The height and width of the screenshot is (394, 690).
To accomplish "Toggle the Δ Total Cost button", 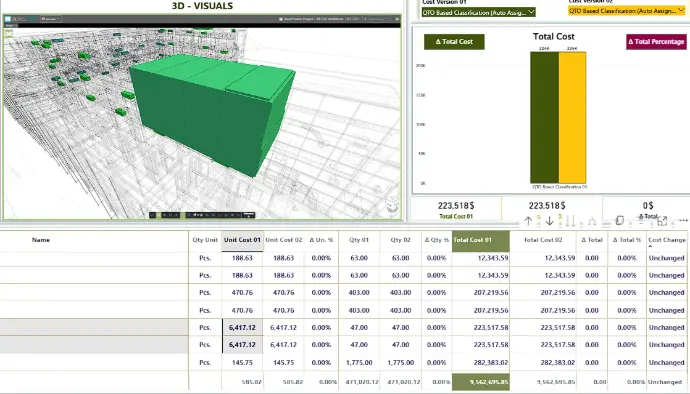I will pos(454,41).
